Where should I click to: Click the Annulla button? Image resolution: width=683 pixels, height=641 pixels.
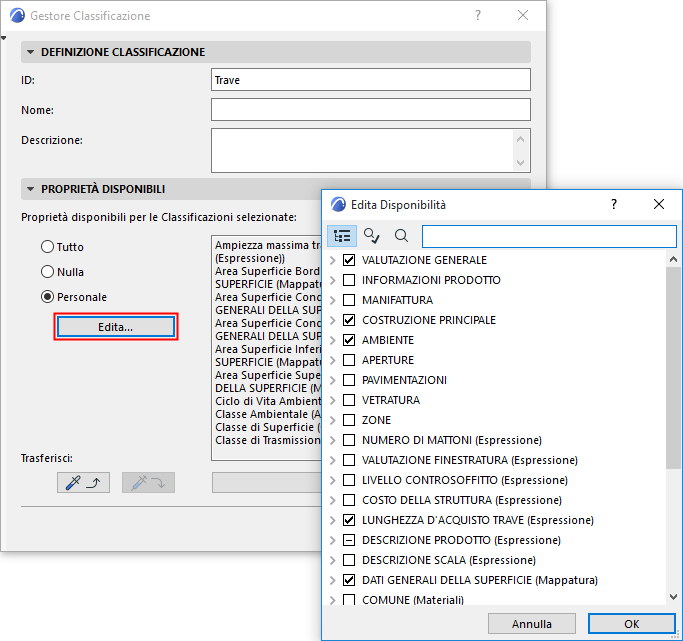pyautogui.click(x=531, y=624)
